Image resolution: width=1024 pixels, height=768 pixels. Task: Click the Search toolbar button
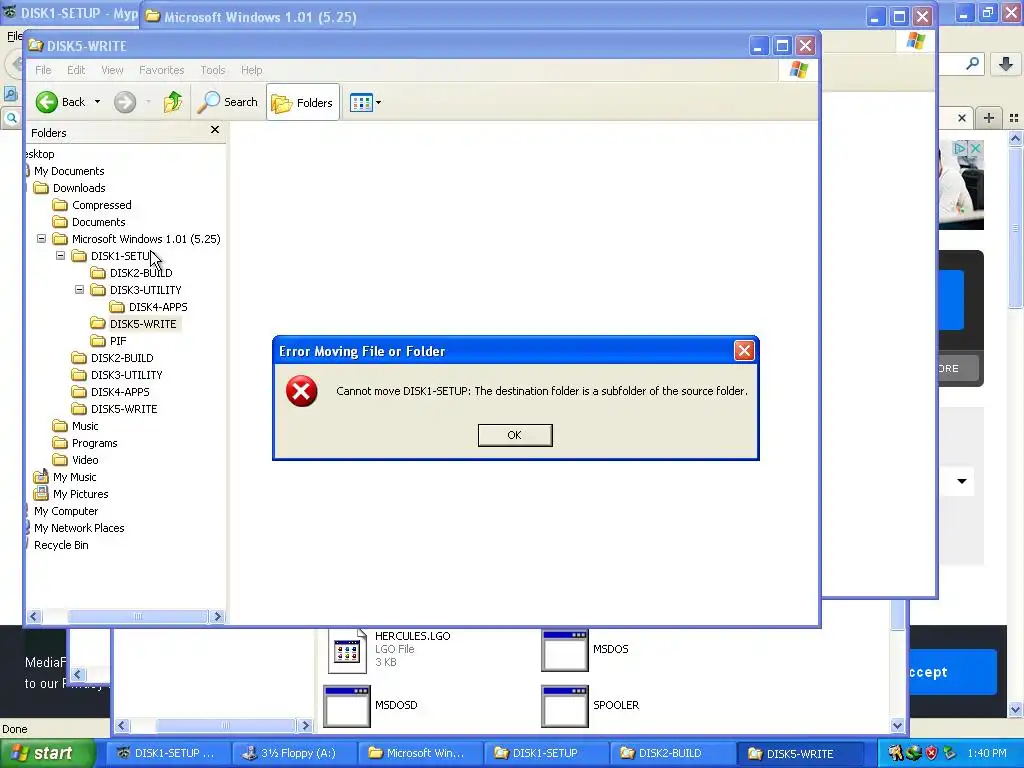228,102
